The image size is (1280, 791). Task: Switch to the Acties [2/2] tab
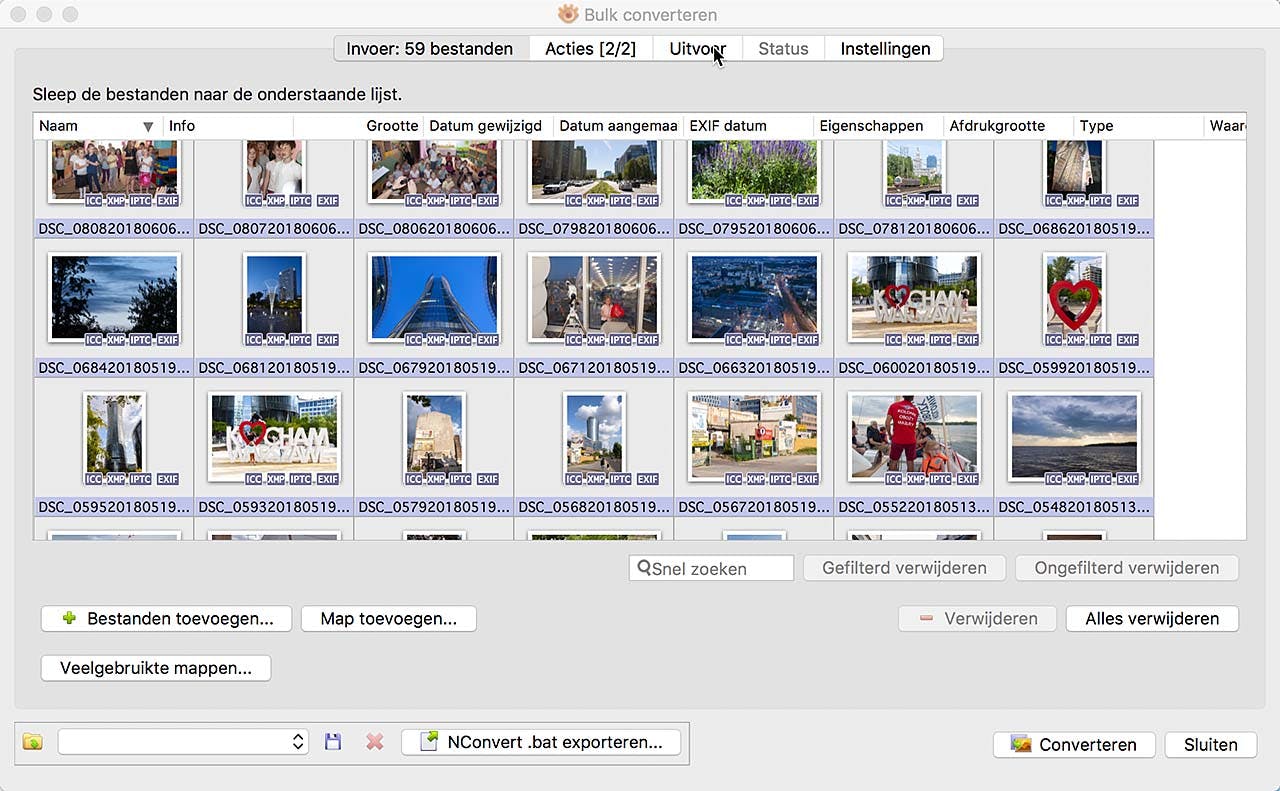coord(590,49)
